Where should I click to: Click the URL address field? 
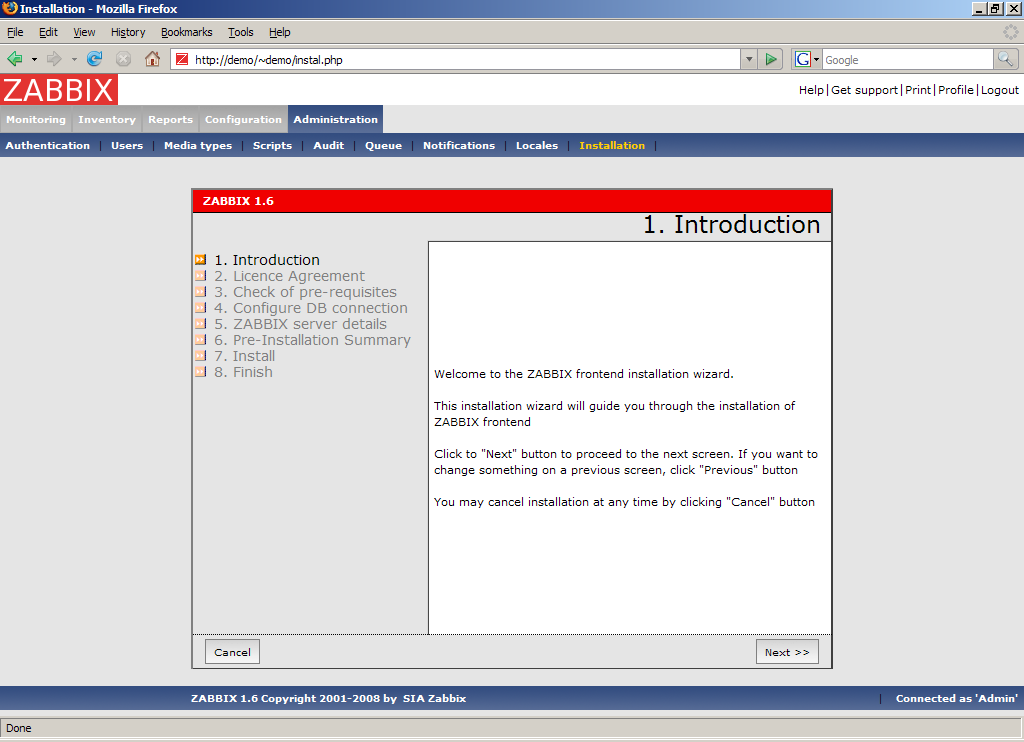[456, 59]
